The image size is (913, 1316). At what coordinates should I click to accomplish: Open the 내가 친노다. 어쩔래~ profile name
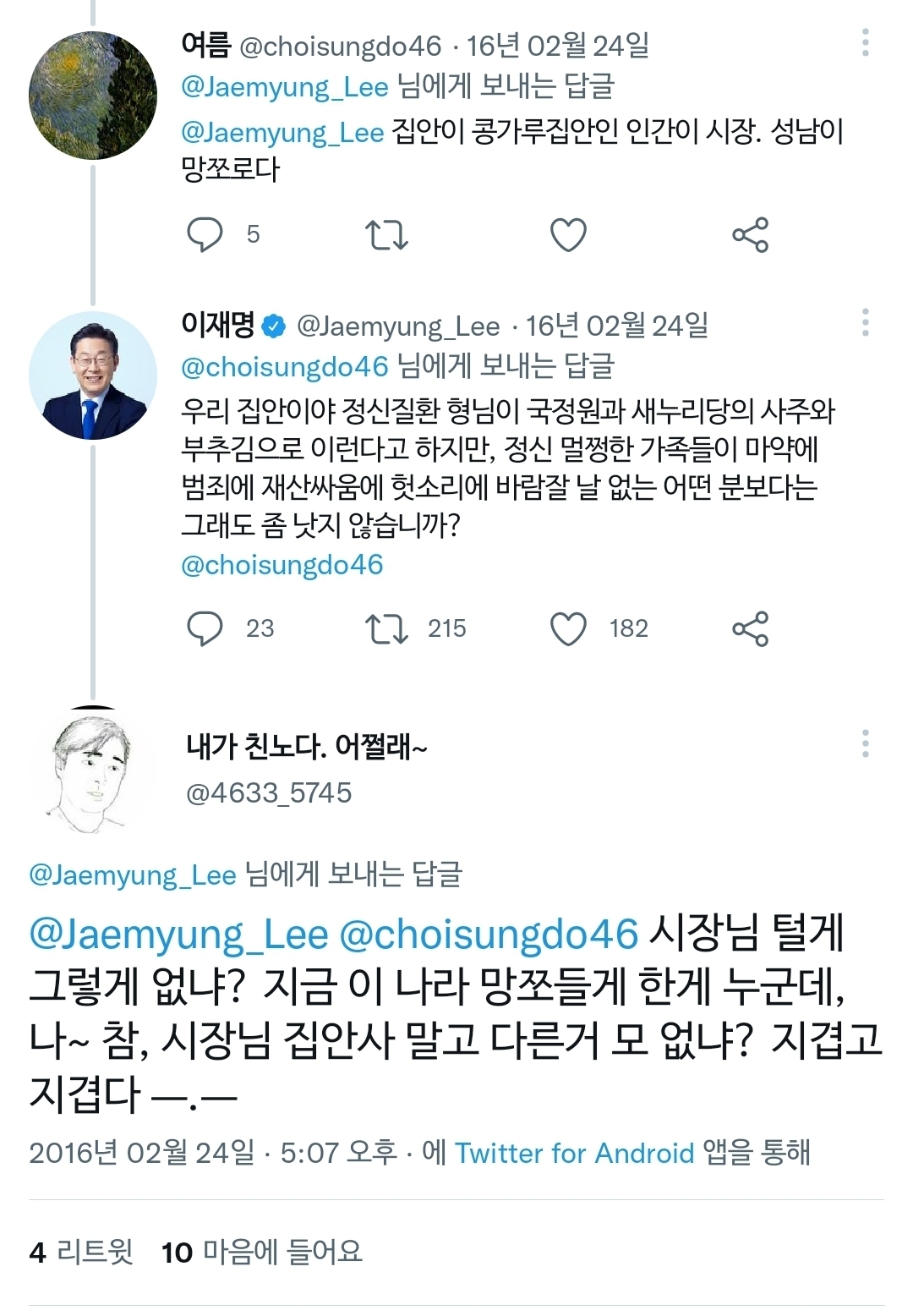307,746
